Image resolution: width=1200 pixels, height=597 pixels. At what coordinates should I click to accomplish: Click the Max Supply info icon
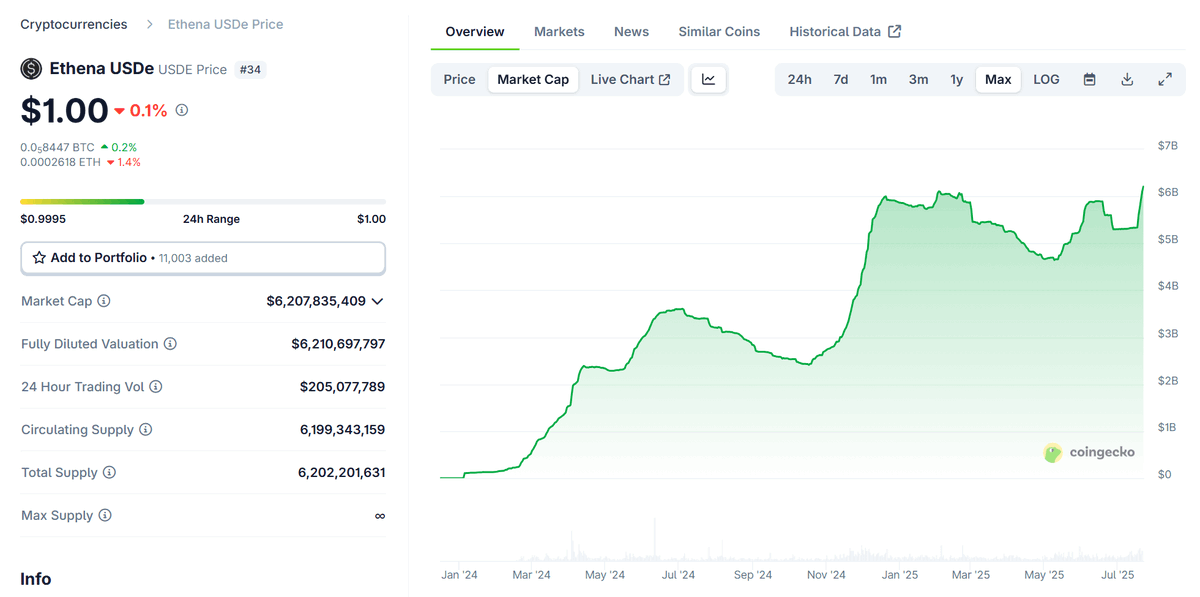pos(105,516)
